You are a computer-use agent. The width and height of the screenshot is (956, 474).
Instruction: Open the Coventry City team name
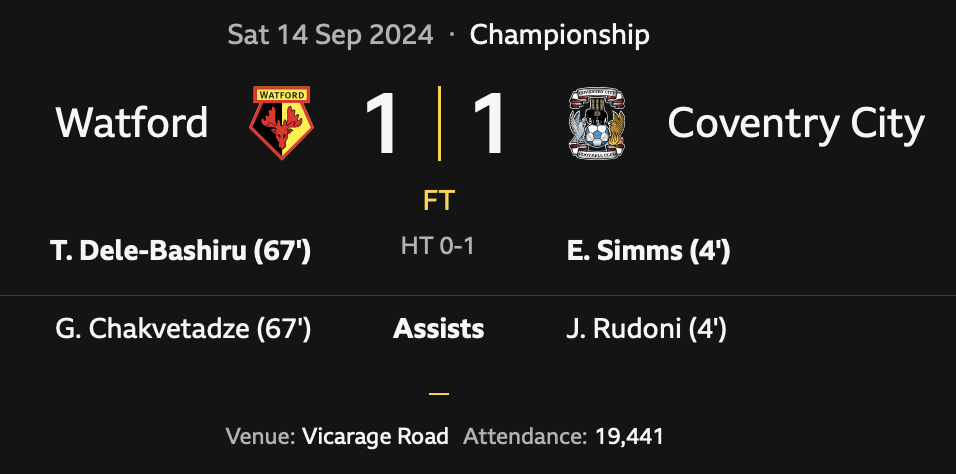[796, 123]
